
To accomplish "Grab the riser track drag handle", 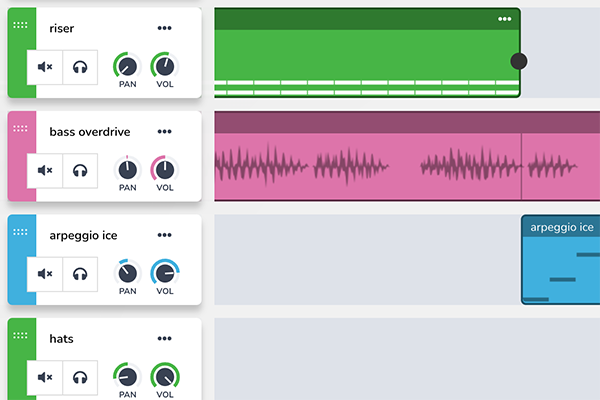I will pos(20,25).
